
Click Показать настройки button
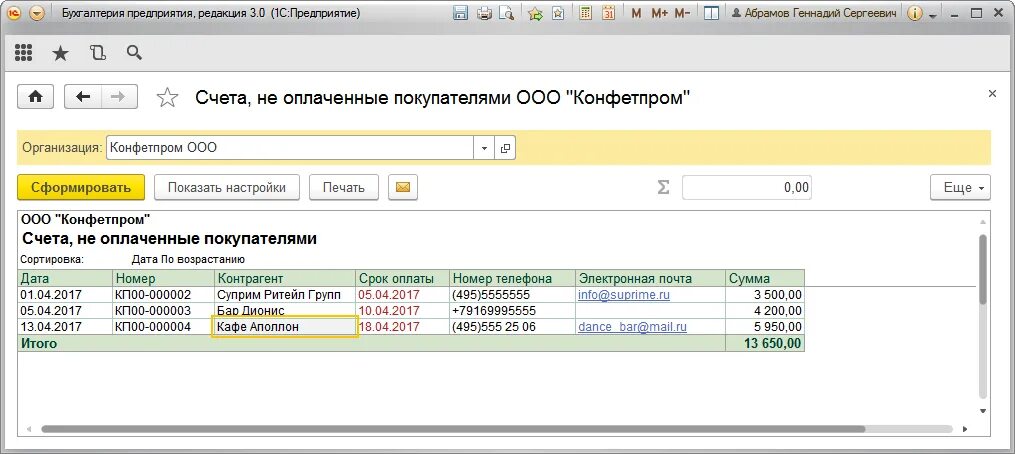[x=227, y=188]
